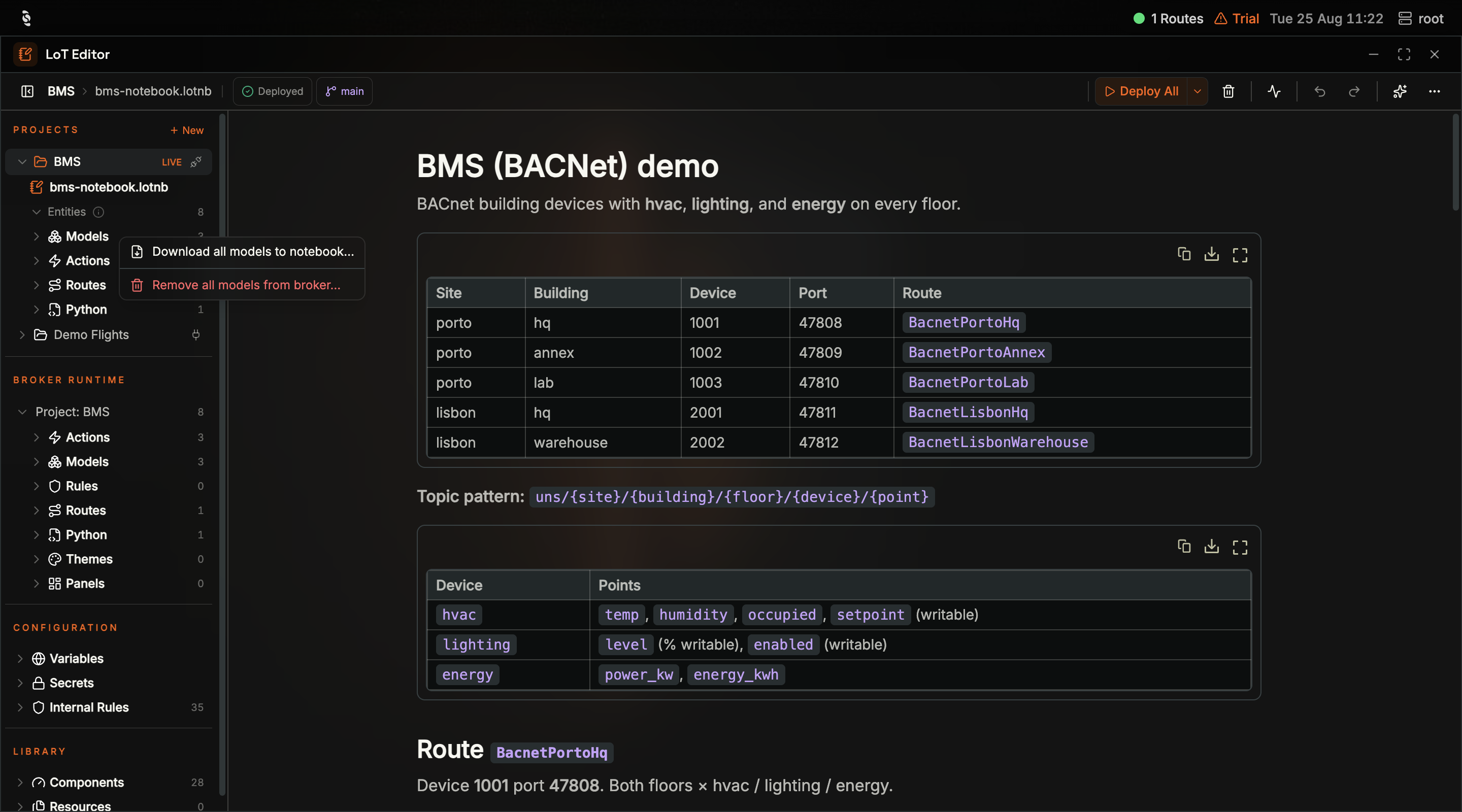This screenshot has width=1462, height=812.
Task: Click the BMS project link icon
Action: (196, 162)
